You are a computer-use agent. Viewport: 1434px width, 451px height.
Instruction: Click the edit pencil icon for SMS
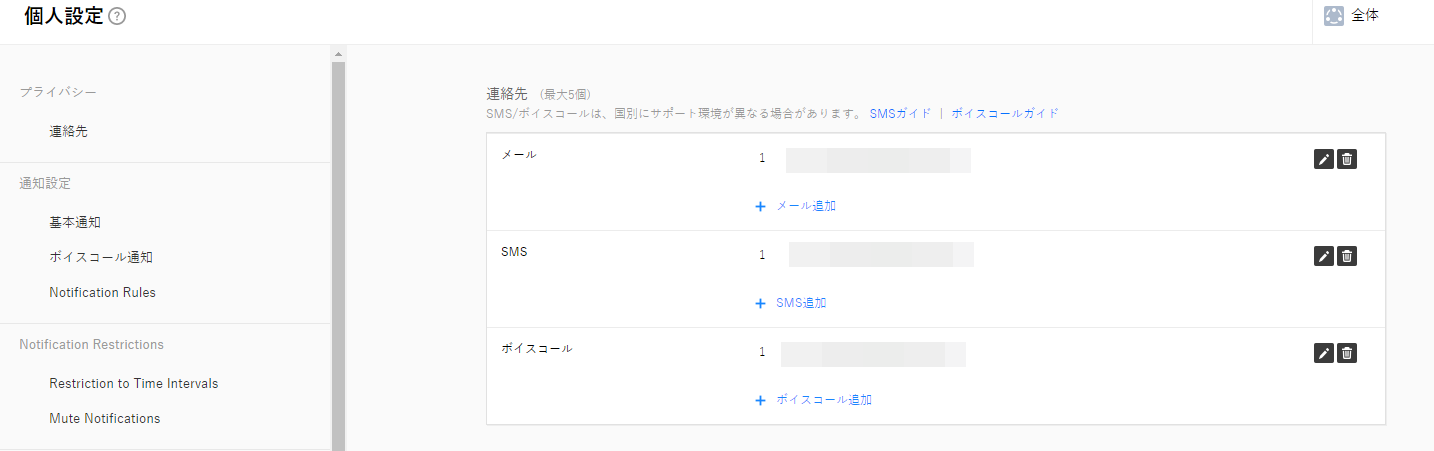click(x=1323, y=256)
